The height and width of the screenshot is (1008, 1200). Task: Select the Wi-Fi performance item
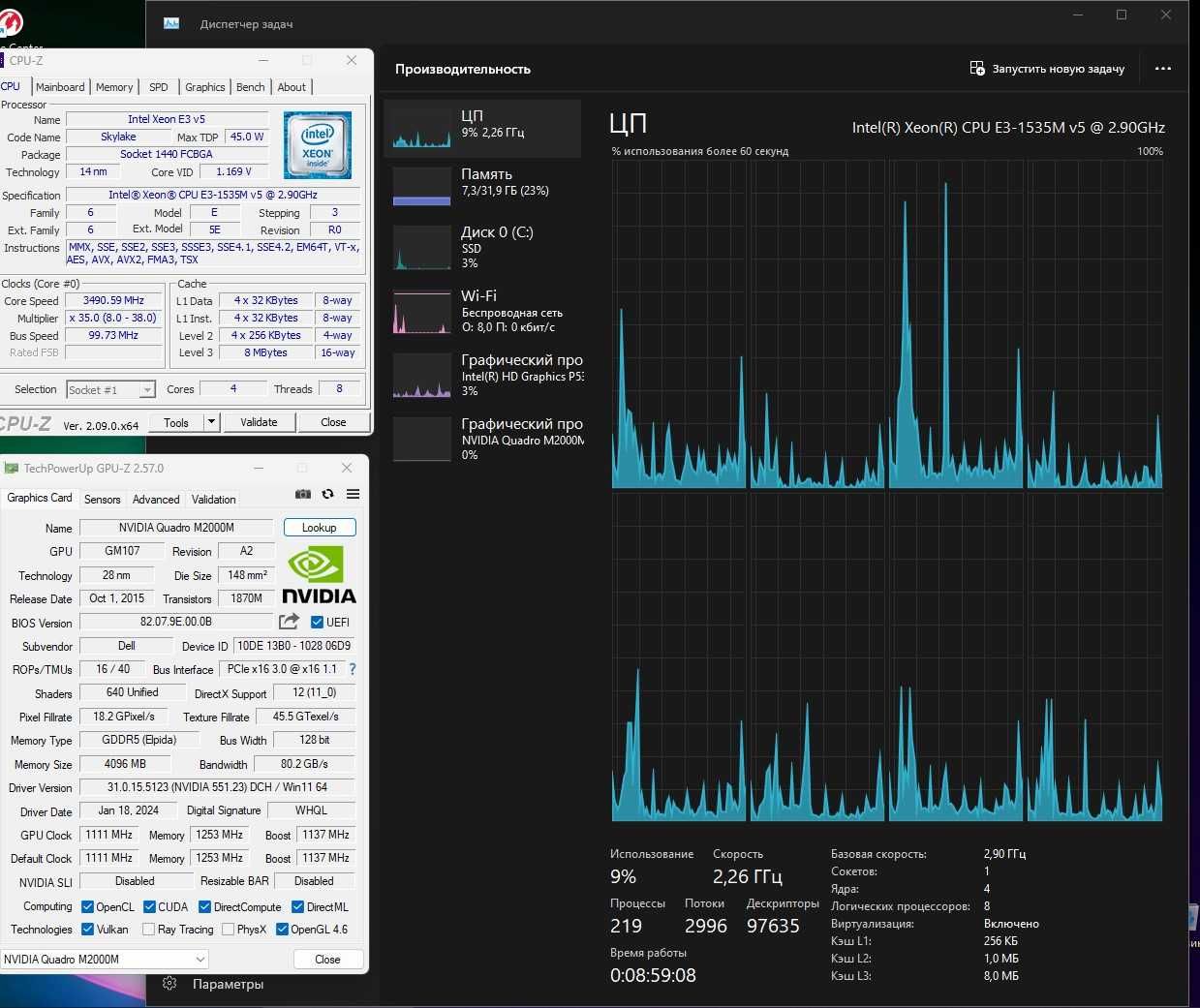click(482, 311)
